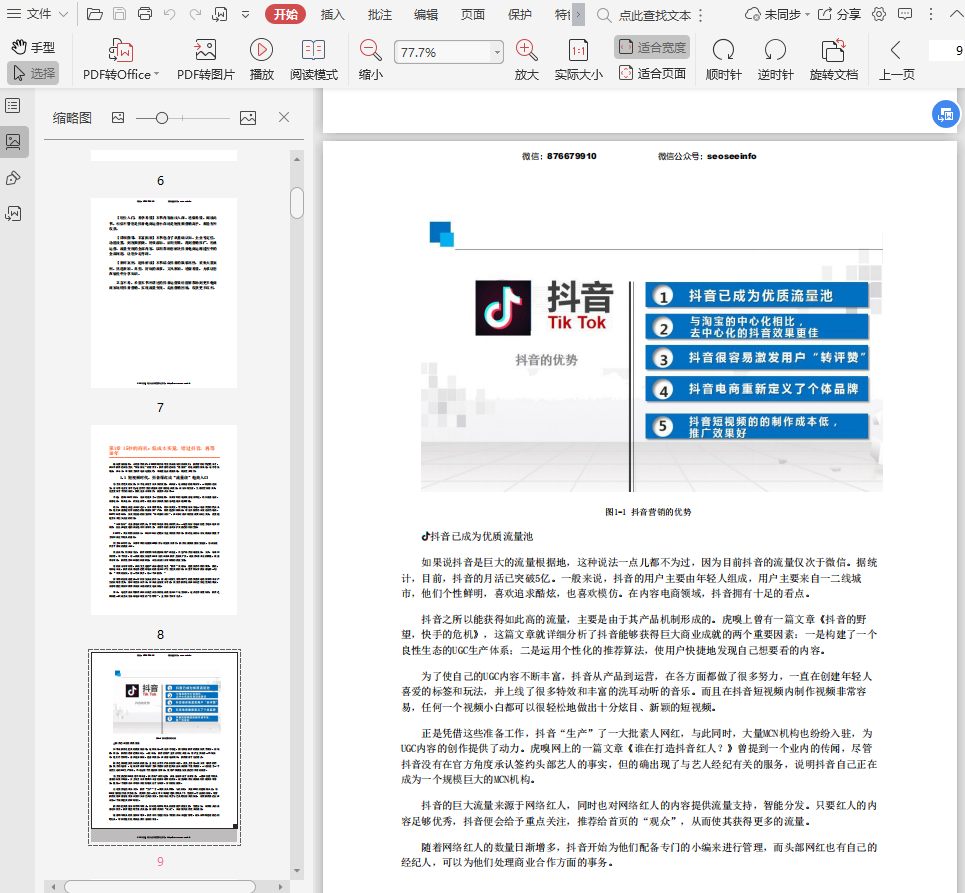Viewport: 965px width, 893px height.
Task: Go to 上一页 previous page
Action: [896, 60]
